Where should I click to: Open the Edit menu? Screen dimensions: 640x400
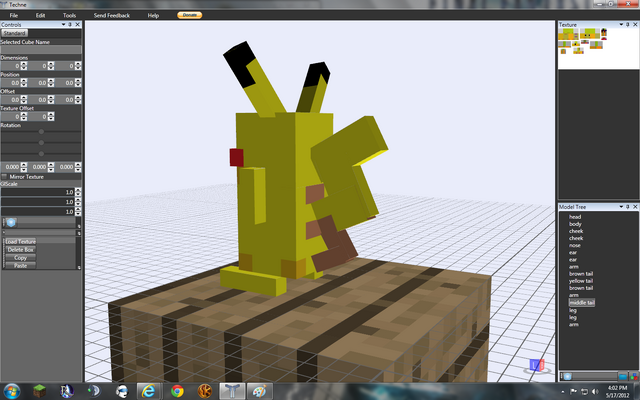click(x=40, y=16)
